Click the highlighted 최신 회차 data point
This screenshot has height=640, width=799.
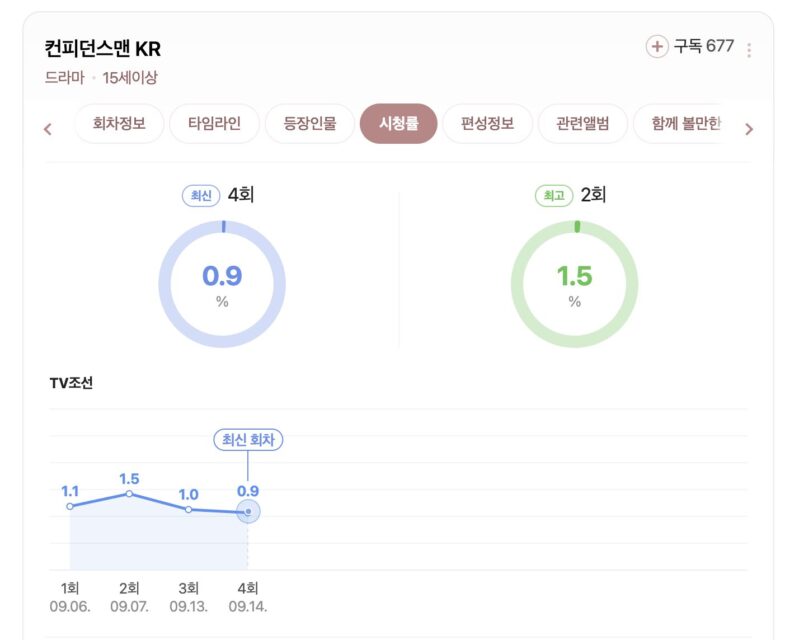[248, 512]
